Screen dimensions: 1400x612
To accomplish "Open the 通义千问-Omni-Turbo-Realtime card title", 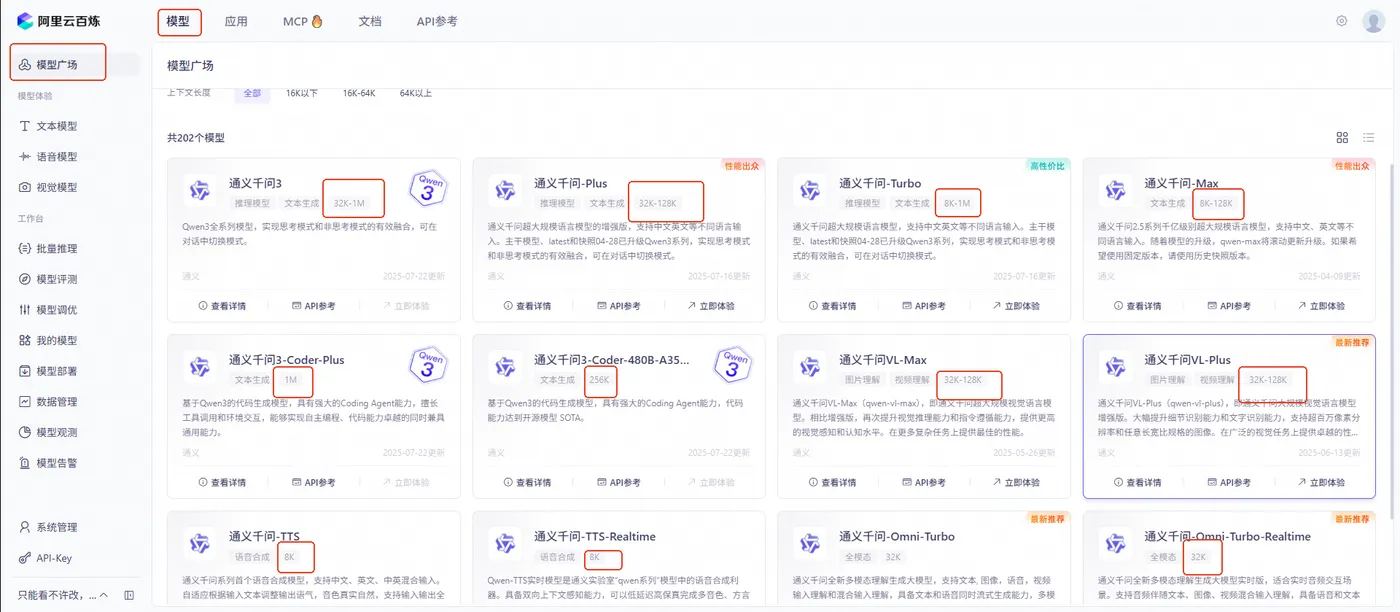I will point(1228,536).
